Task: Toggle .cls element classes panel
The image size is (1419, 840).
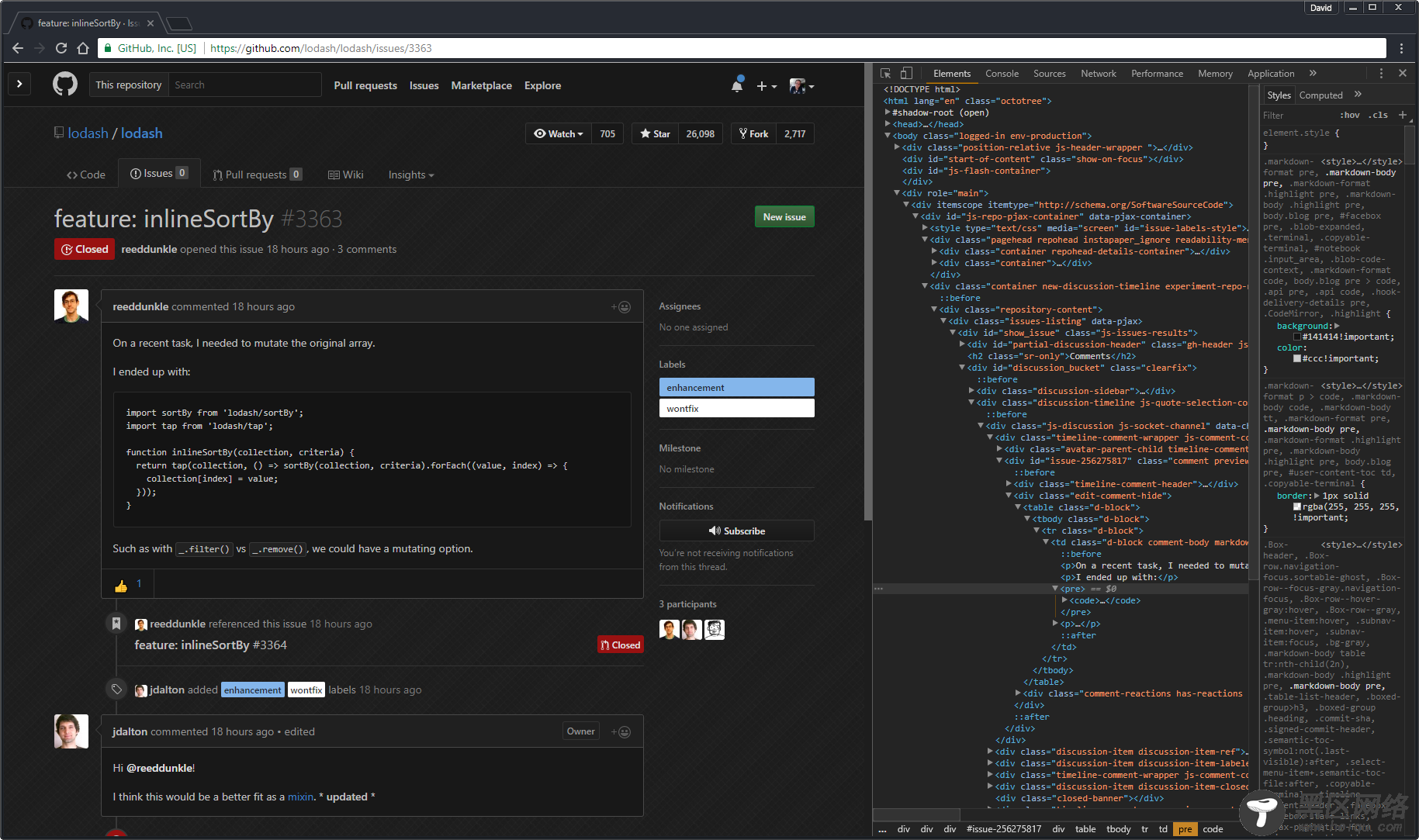Action: pyautogui.click(x=1379, y=115)
